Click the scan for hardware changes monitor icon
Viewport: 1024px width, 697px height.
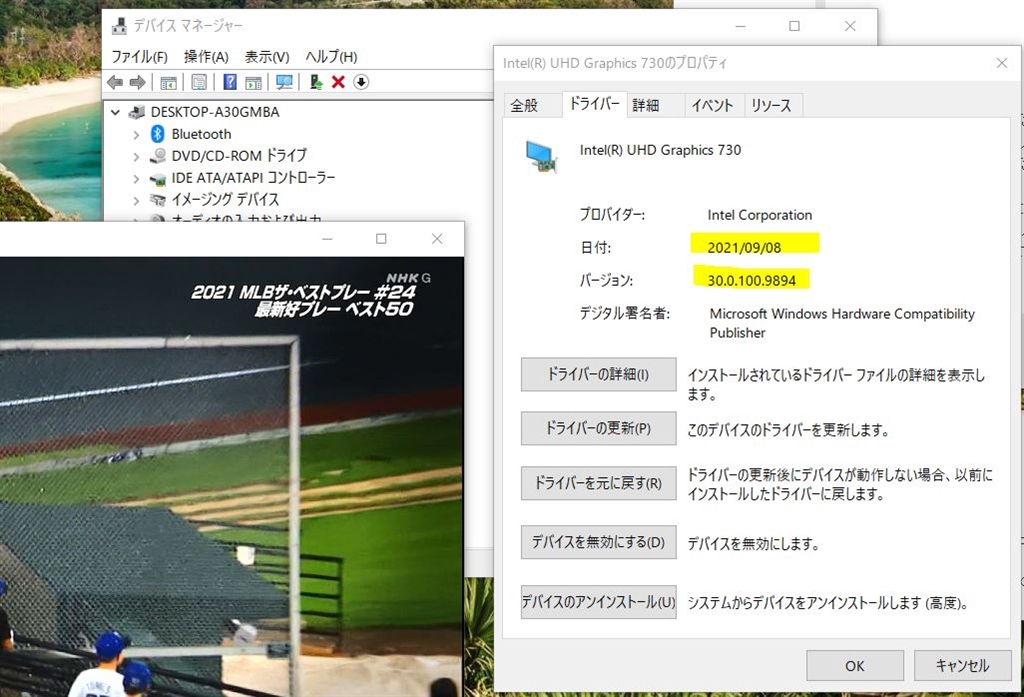pos(284,82)
